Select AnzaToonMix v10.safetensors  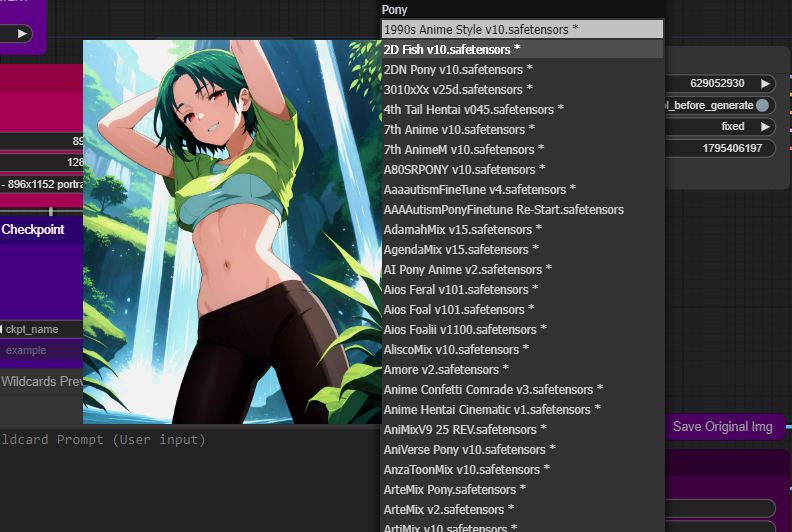pos(522,469)
